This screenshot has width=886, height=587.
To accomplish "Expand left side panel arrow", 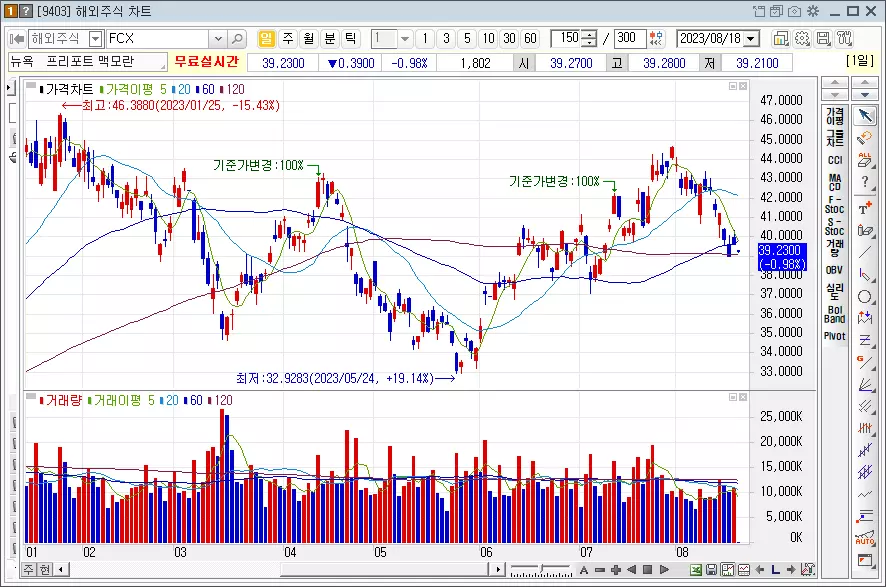I will point(10,88).
